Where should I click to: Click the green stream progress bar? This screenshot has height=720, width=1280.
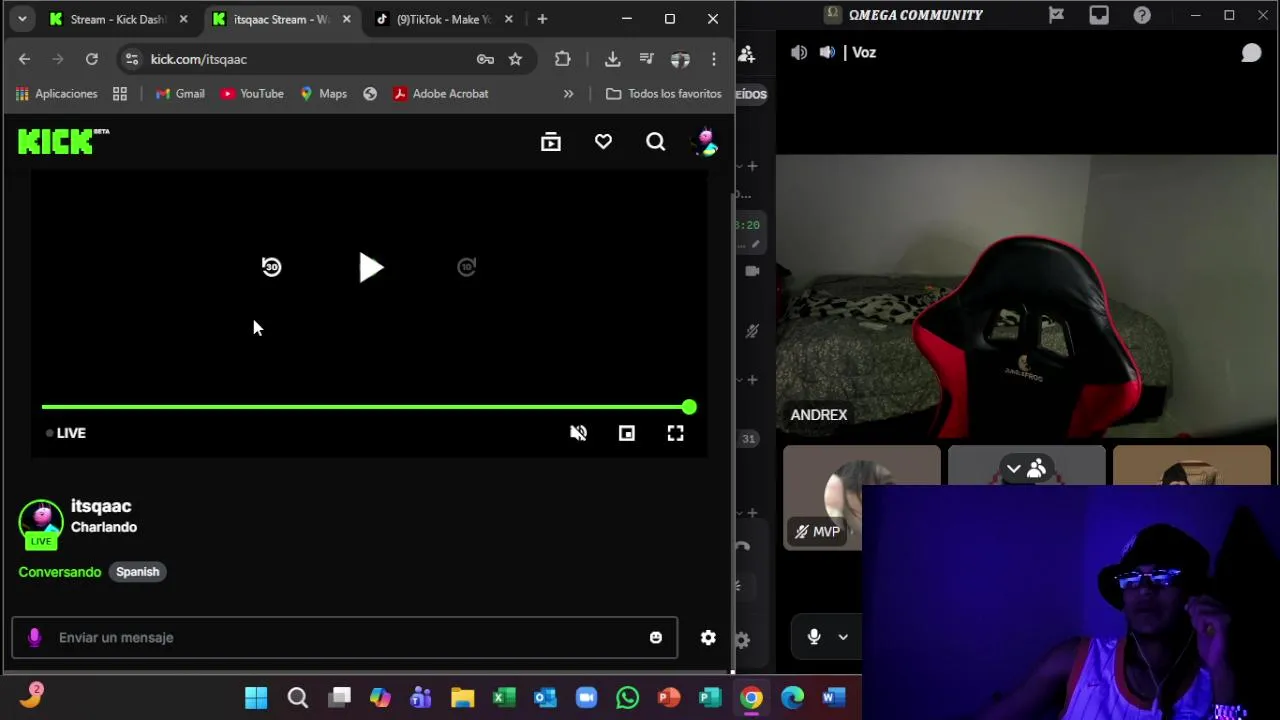pos(365,407)
